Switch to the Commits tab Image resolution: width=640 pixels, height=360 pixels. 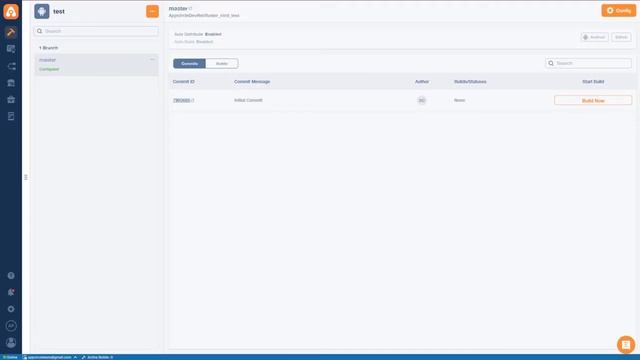point(189,64)
